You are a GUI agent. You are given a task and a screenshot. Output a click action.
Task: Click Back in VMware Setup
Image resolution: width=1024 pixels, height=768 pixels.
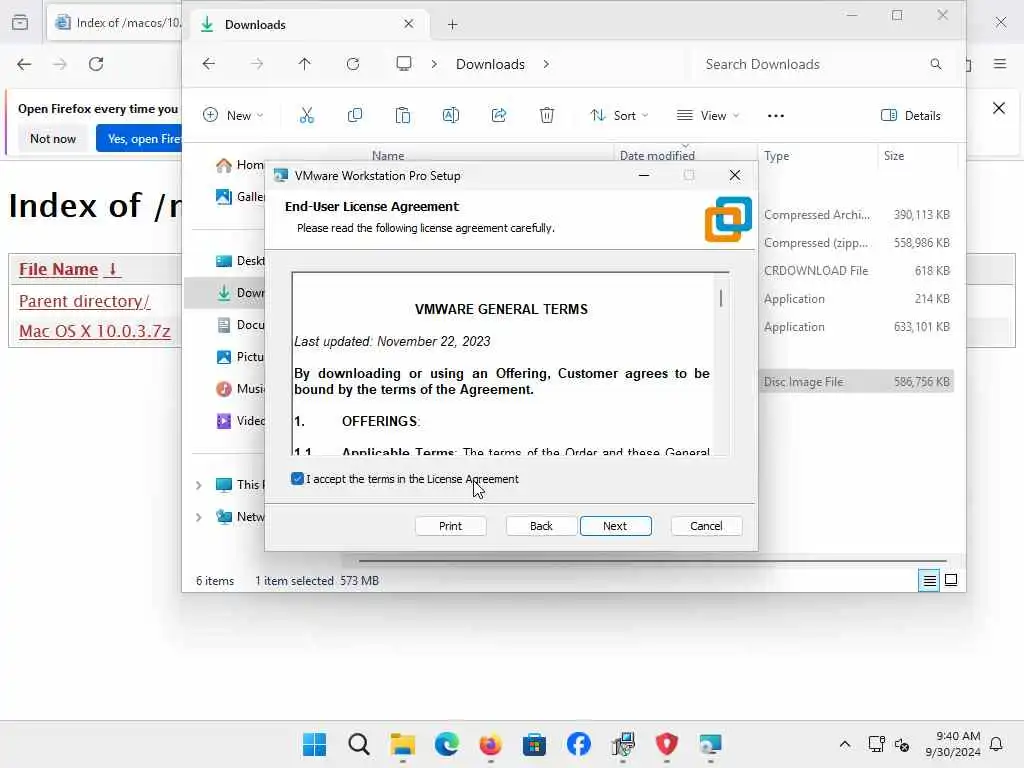(x=541, y=526)
